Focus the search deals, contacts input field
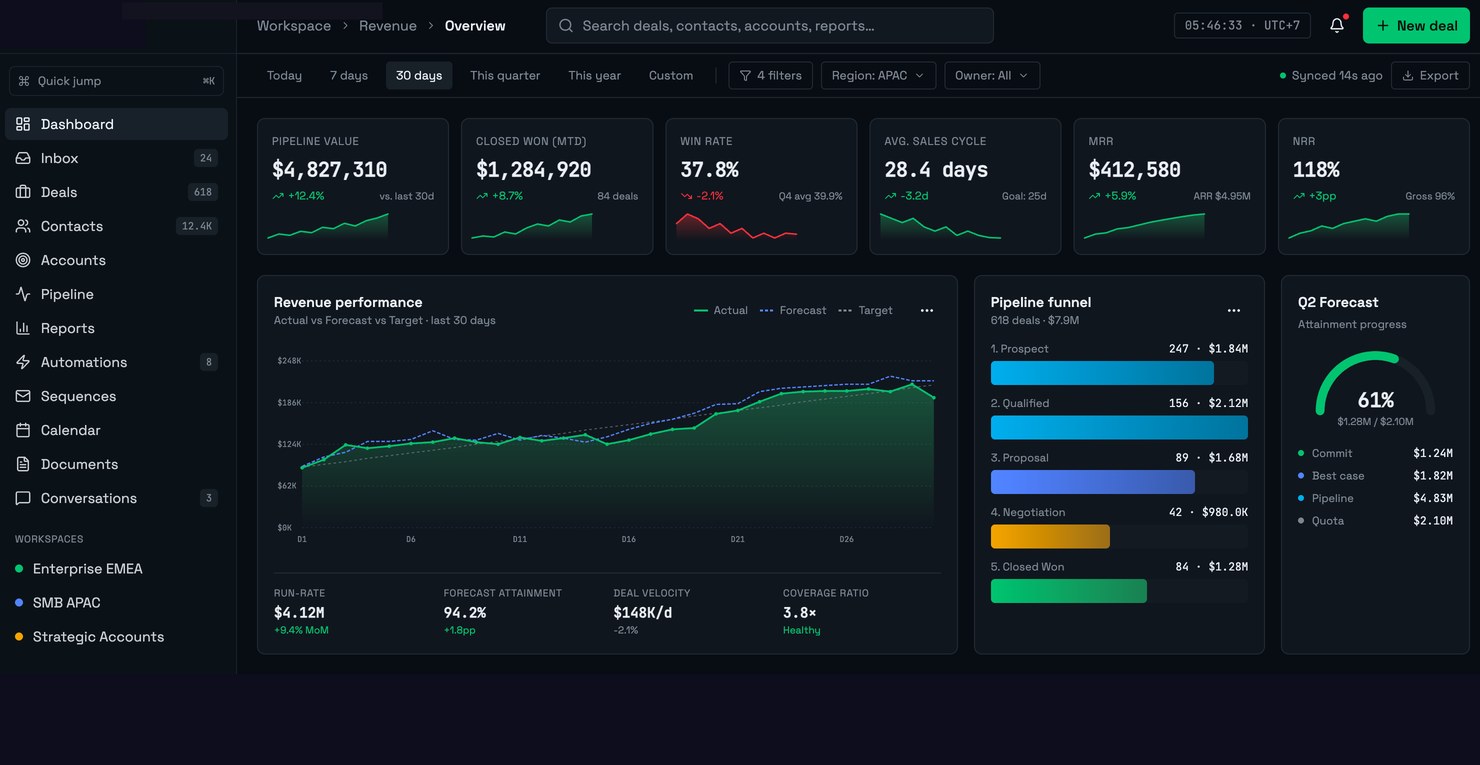Screen dimensions: 1480x765 [770, 26]
